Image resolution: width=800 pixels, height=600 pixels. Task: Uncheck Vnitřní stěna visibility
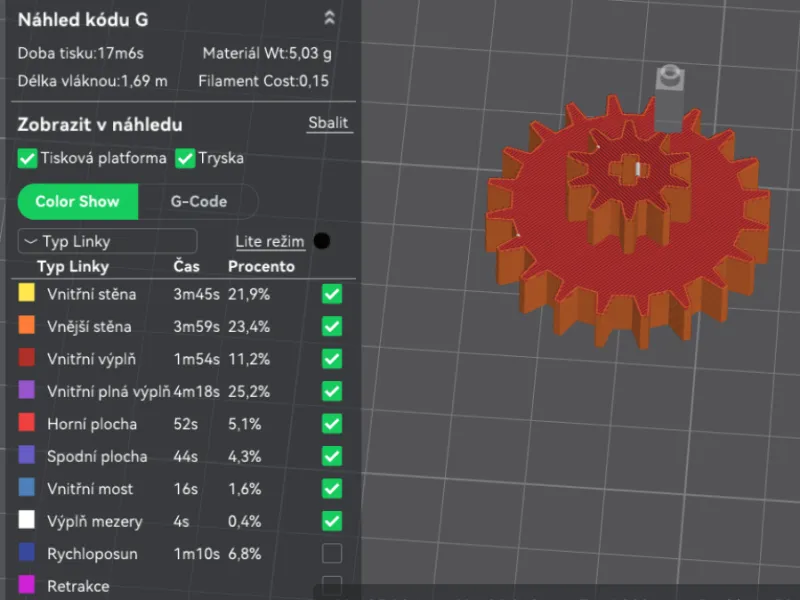tap(332, 294)
